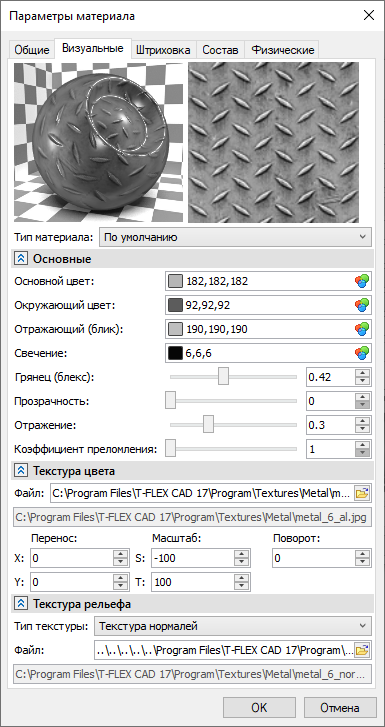The width and height of the screenshot is (385, 727).
Task: Click the Отражение value field 0.3
Action: (330, 425)
